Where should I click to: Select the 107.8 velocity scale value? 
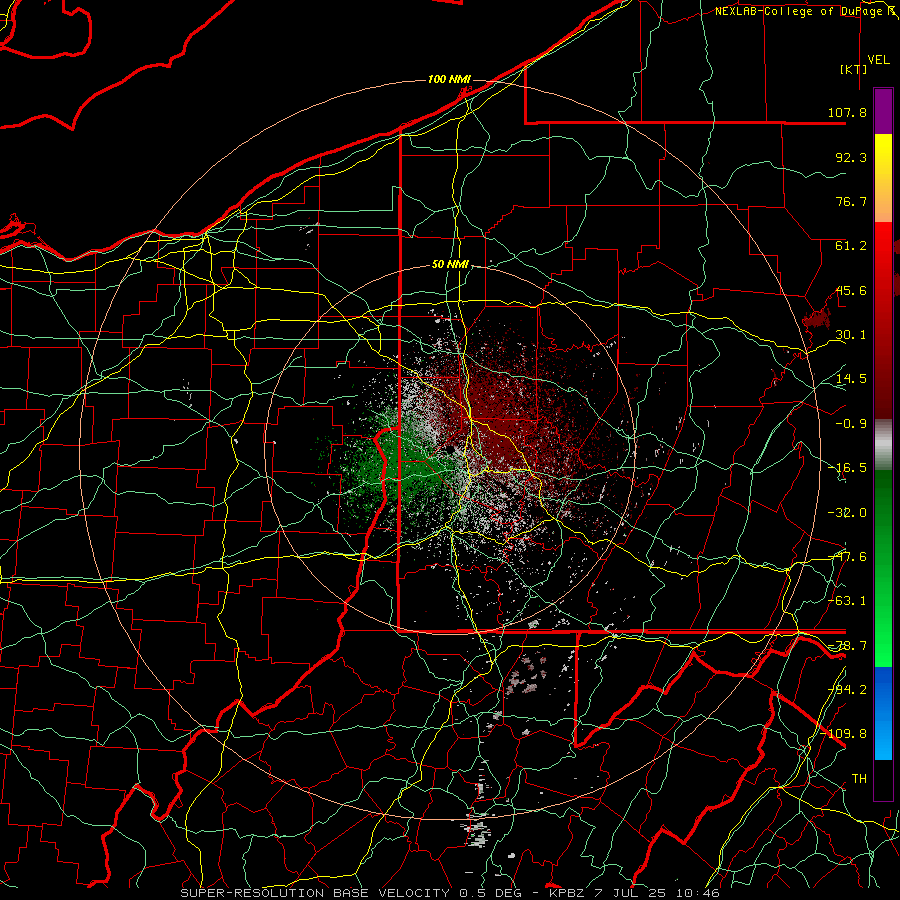(847, 112)
